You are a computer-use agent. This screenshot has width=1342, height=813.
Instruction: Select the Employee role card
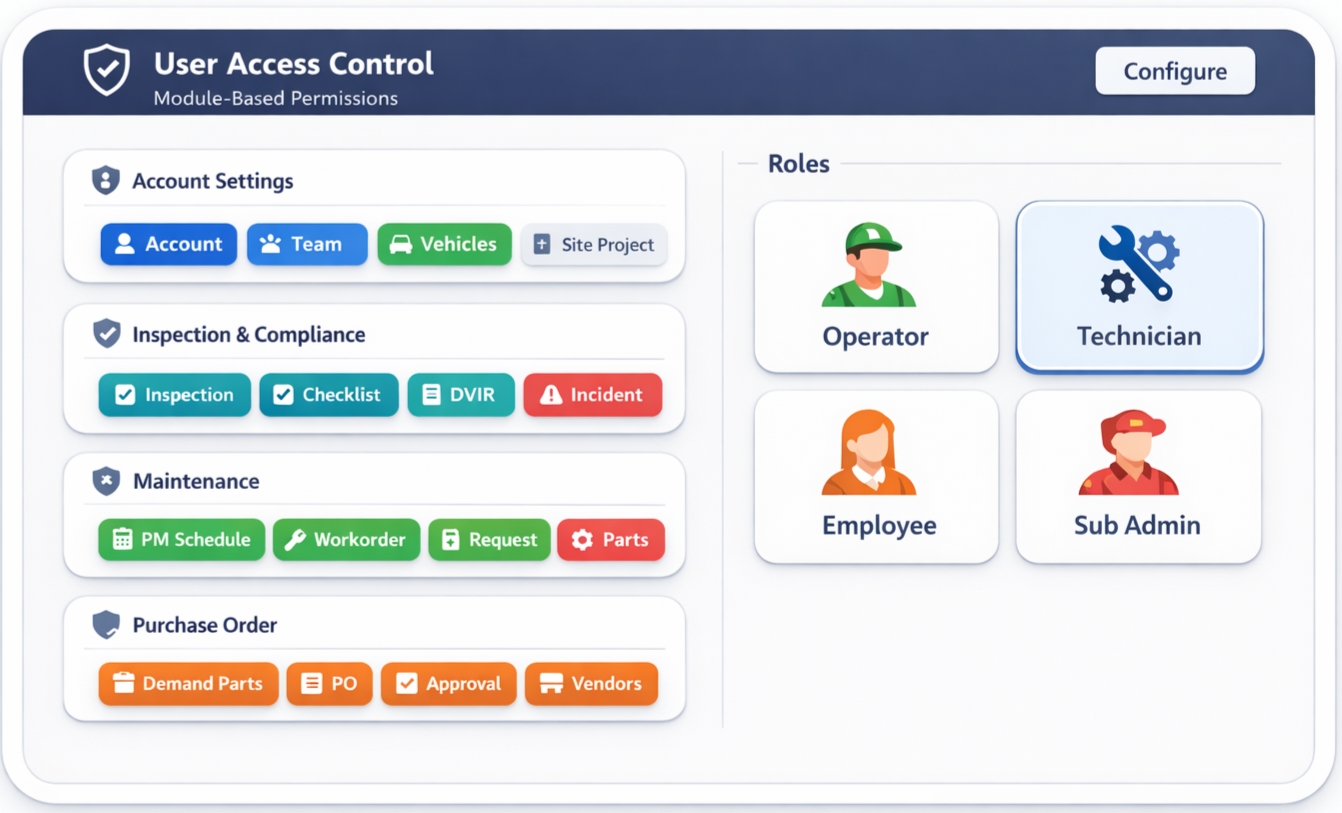pos(875,477)
